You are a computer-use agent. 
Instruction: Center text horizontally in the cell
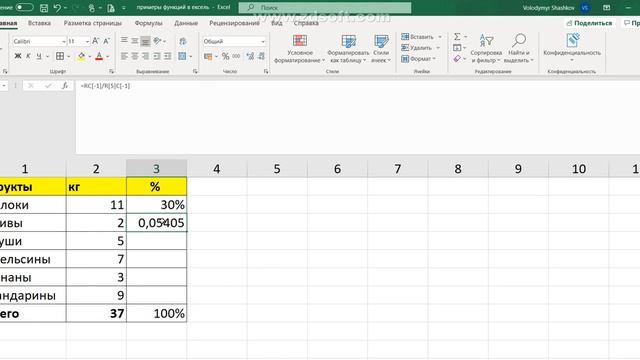coord(135,56)
